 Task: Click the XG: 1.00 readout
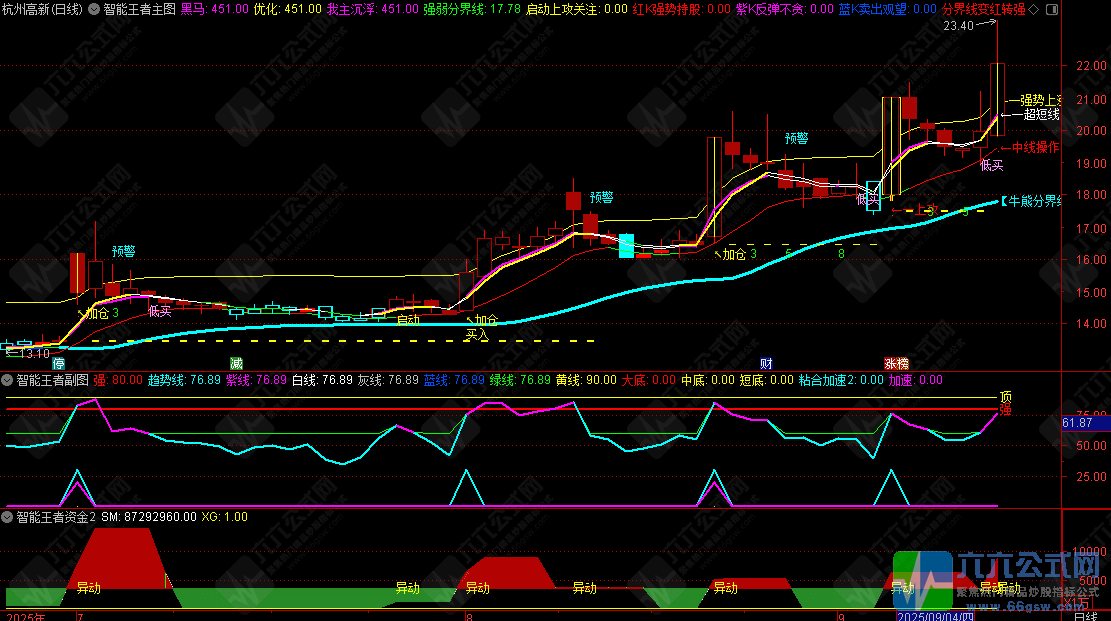pos(225,517)
